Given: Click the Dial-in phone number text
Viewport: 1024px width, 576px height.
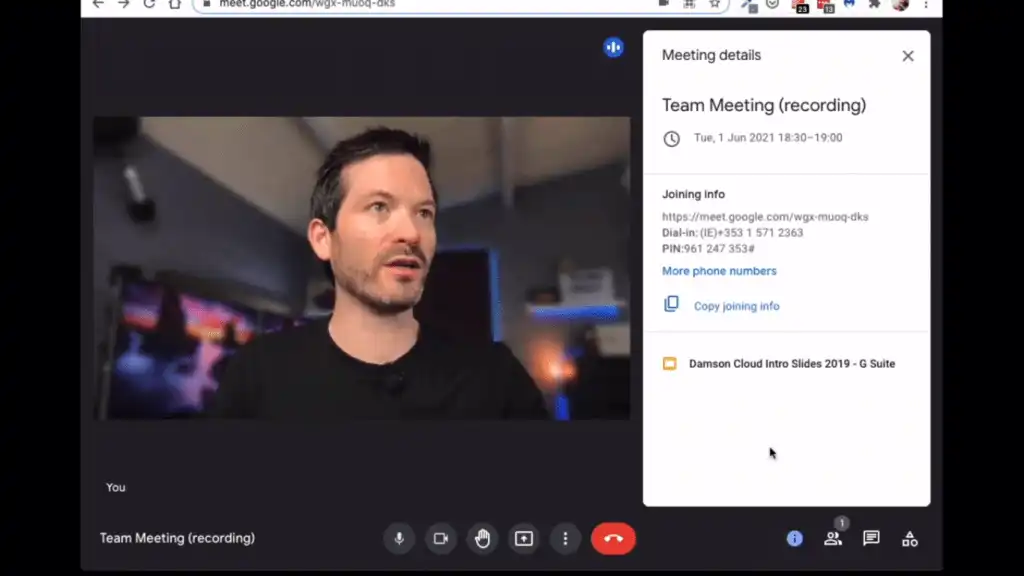Looking at the screenshot, I should tap(733, 232).
